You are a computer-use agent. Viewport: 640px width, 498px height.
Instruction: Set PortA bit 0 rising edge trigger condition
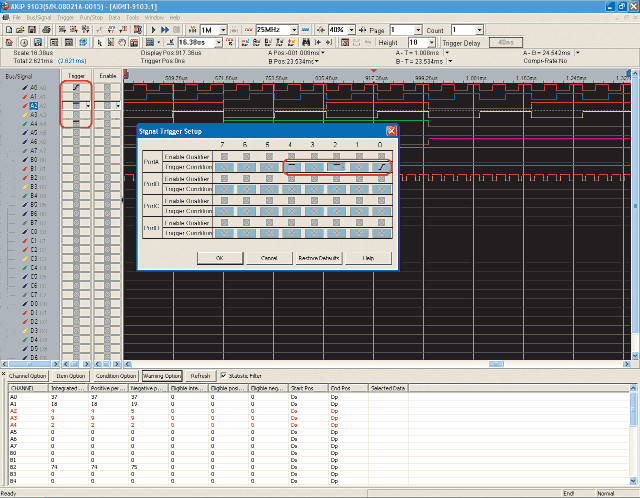(x=381, y=167)
